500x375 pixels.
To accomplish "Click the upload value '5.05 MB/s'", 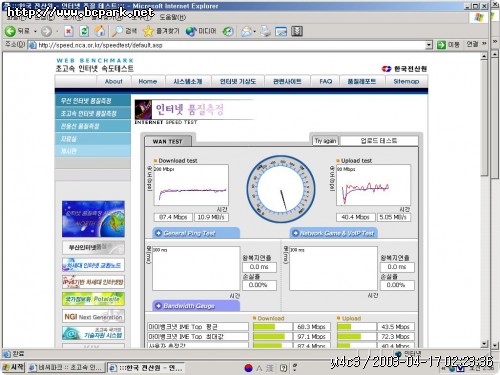I will coord(394,217).
